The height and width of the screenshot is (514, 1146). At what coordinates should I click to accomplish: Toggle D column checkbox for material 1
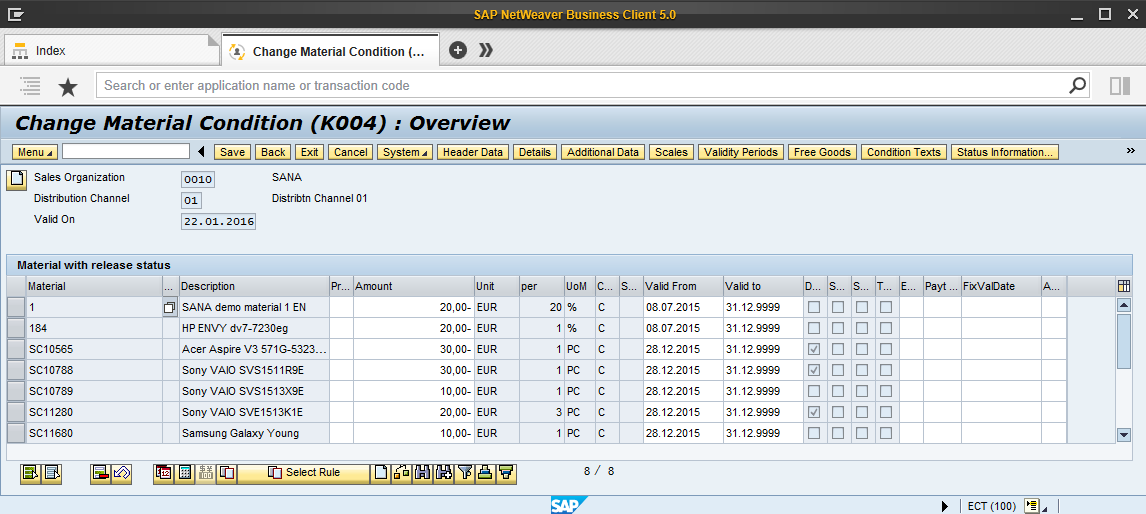813,307
